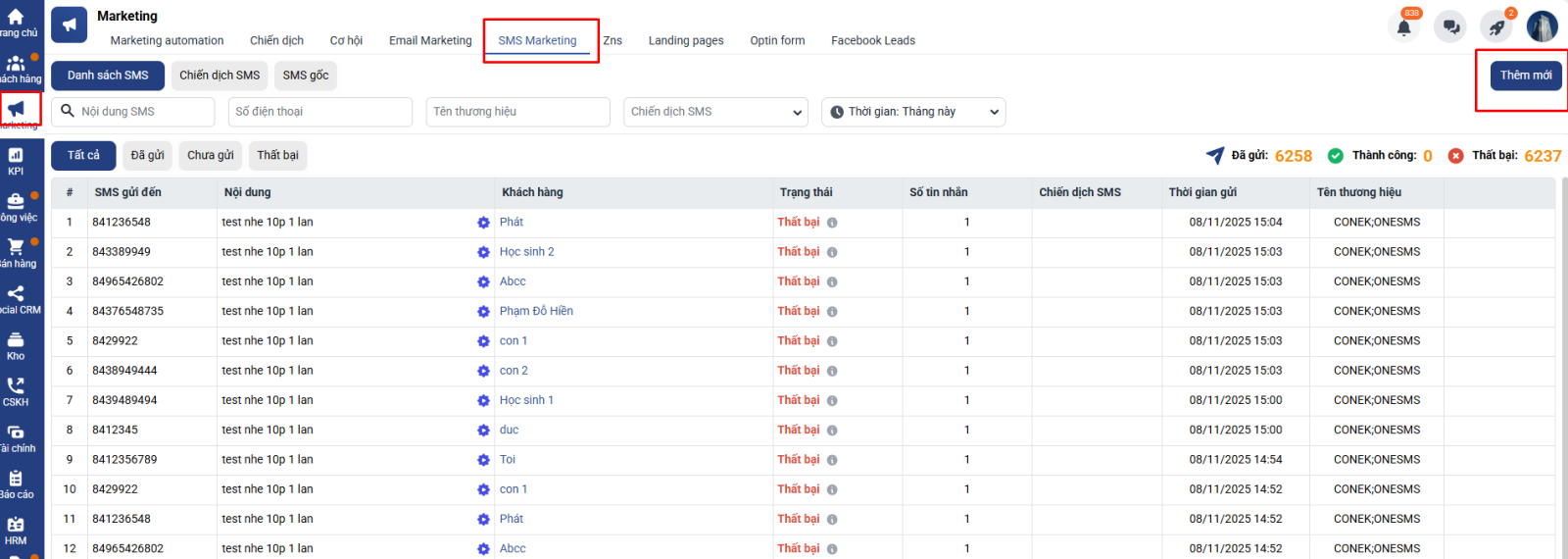Filter the list by Chưa gửi
This screenshot has height=559, width=1568.
point(210,155)
